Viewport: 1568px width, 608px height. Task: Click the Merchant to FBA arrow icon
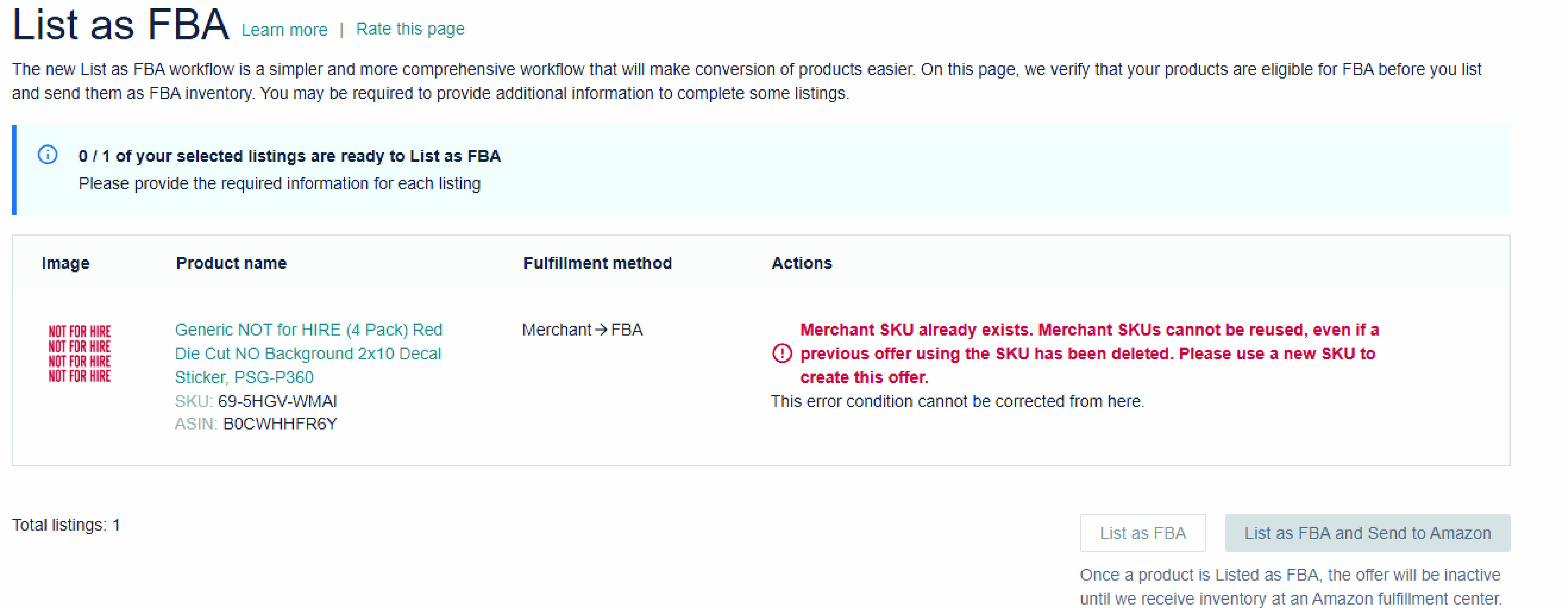[x=601, y=329]
